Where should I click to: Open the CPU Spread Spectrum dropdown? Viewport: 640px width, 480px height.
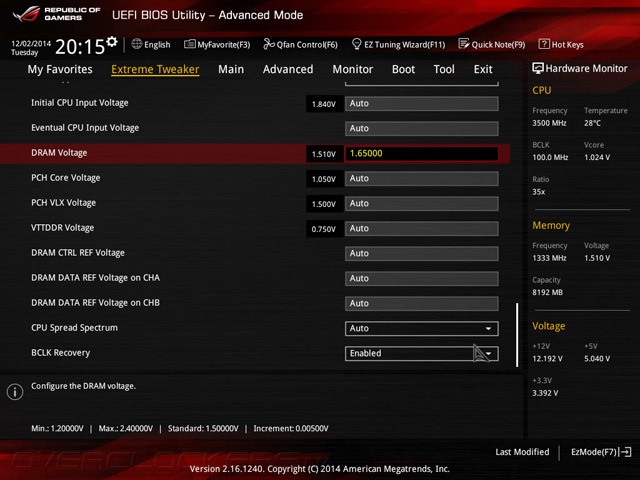421,329
